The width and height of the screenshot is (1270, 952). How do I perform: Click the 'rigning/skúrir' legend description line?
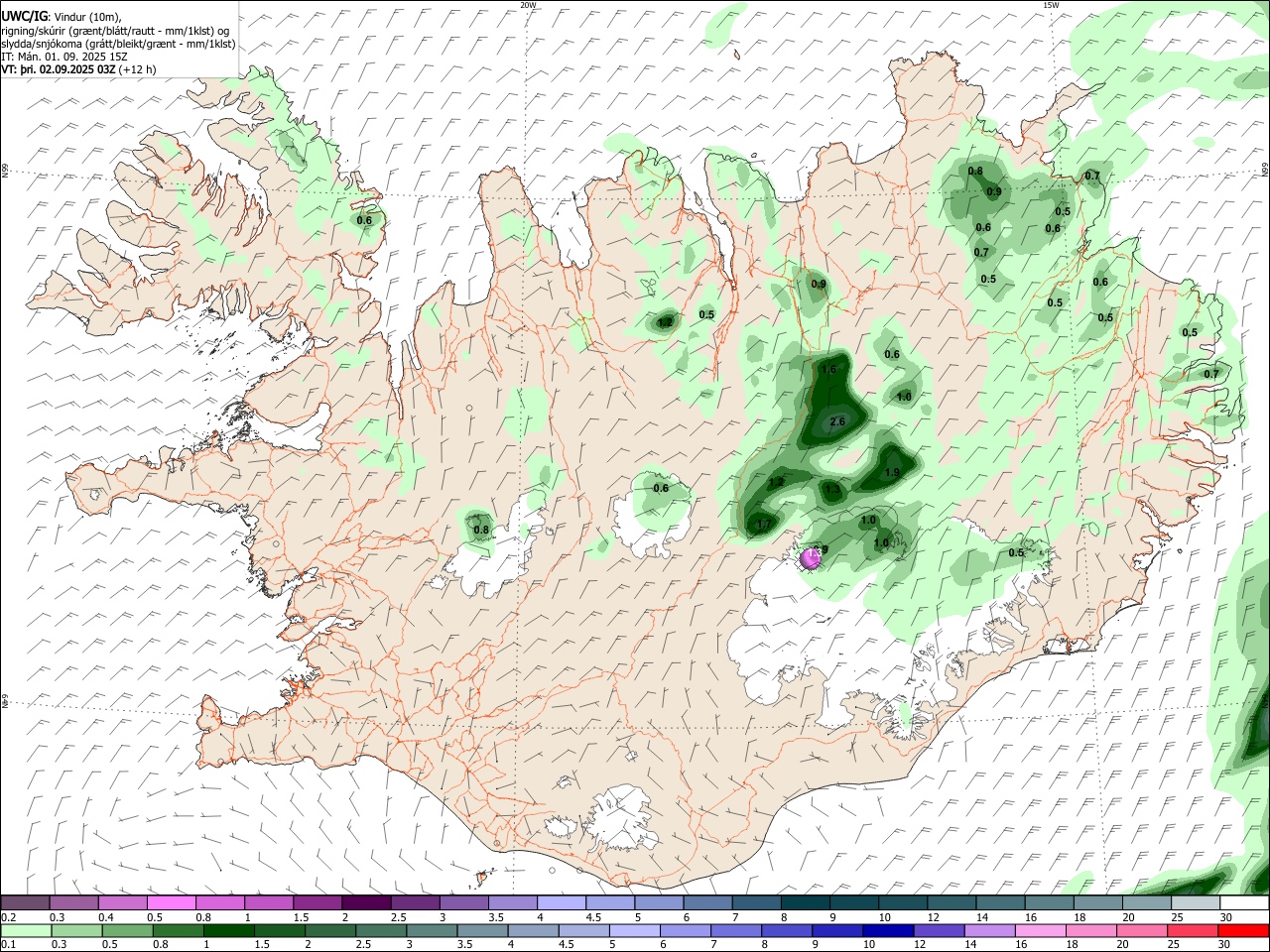click(x=114, y=31)
